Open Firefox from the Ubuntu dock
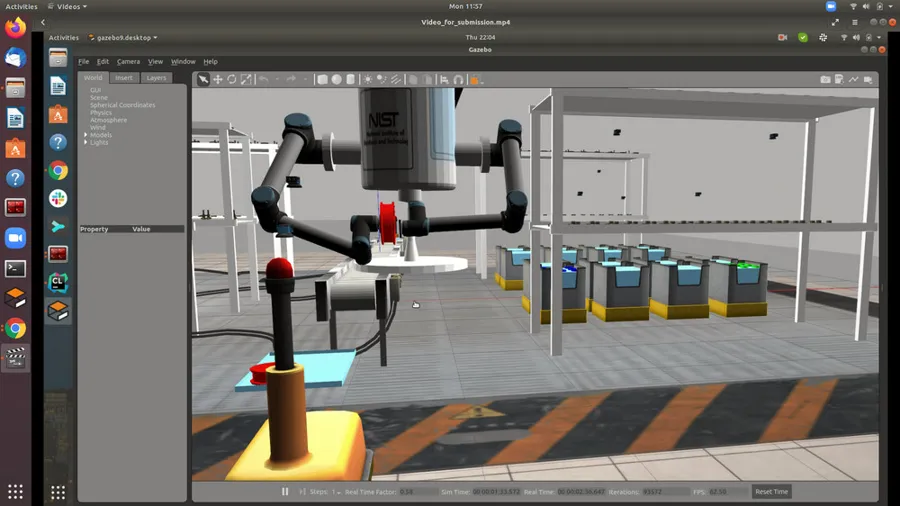 (15, 28)
